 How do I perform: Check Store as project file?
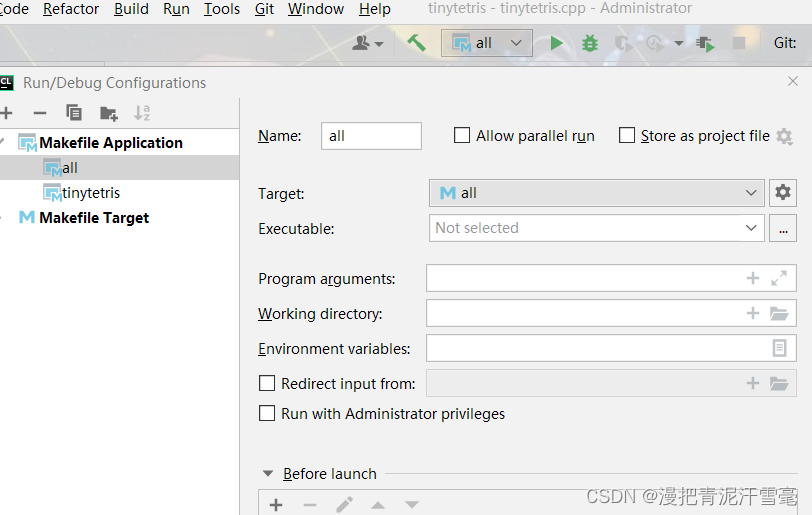[627, 136]
